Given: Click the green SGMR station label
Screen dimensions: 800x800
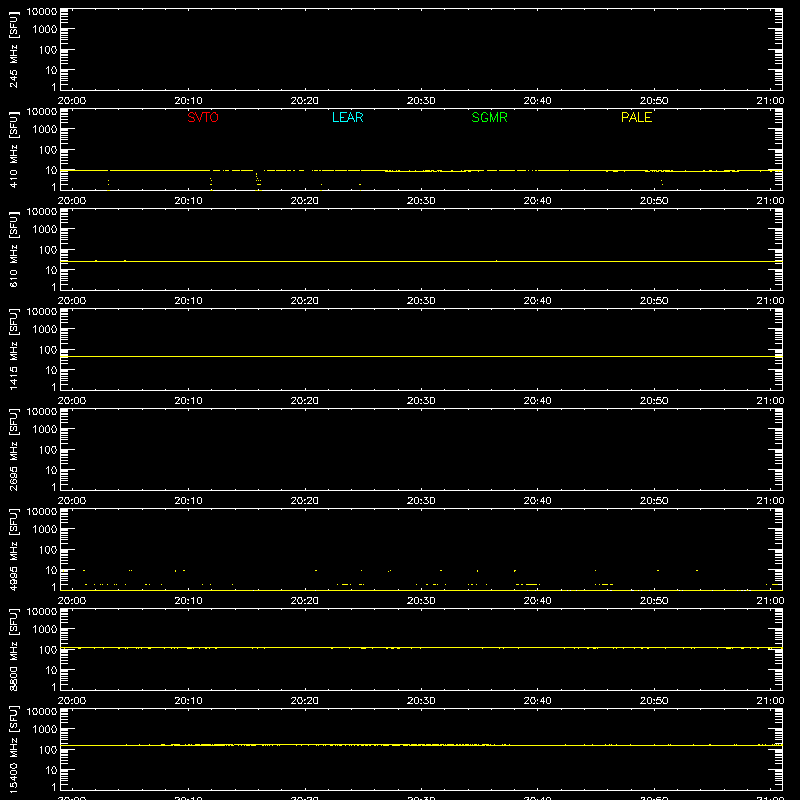Looking at the screenshot, I should pos(489,117).
